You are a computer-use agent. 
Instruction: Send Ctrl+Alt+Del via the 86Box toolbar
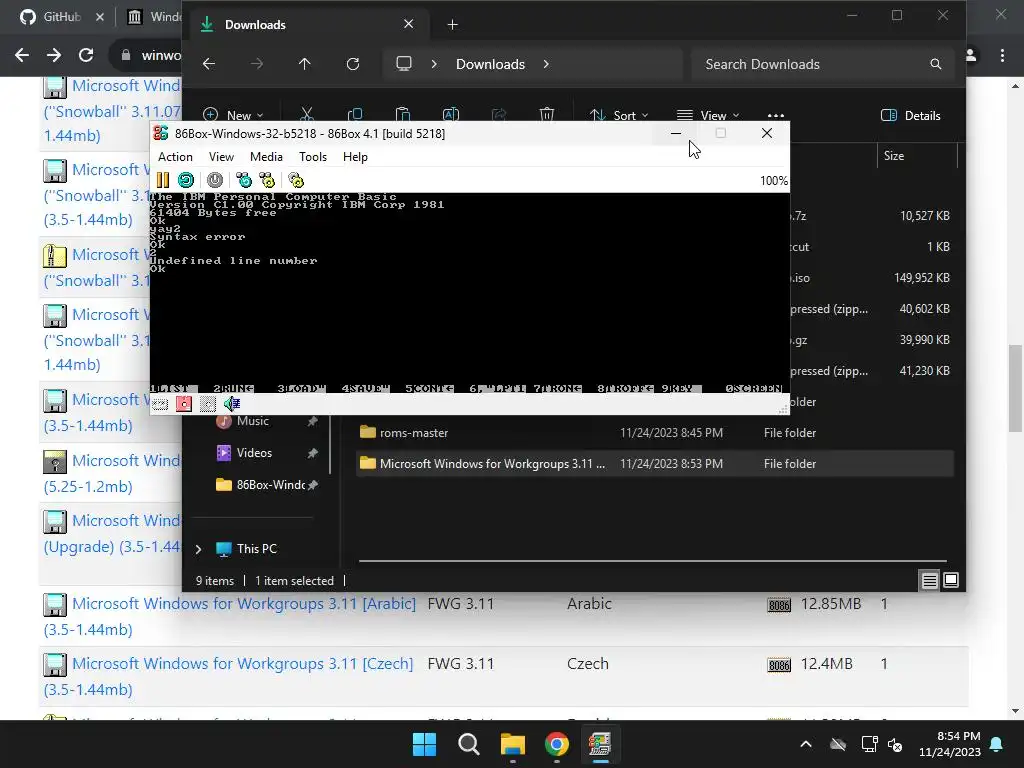(244, 180)
